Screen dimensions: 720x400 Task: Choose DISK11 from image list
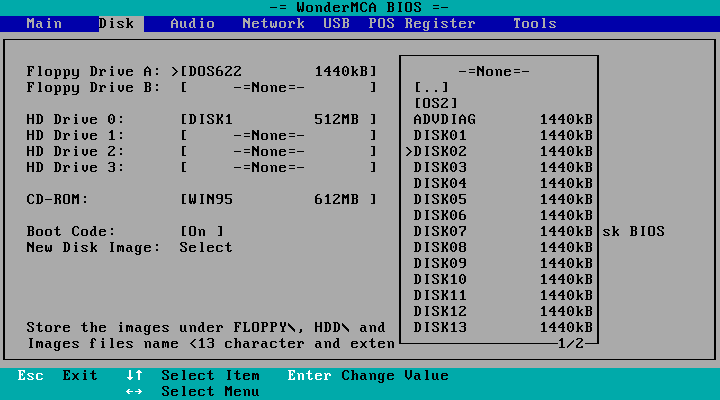503,295
